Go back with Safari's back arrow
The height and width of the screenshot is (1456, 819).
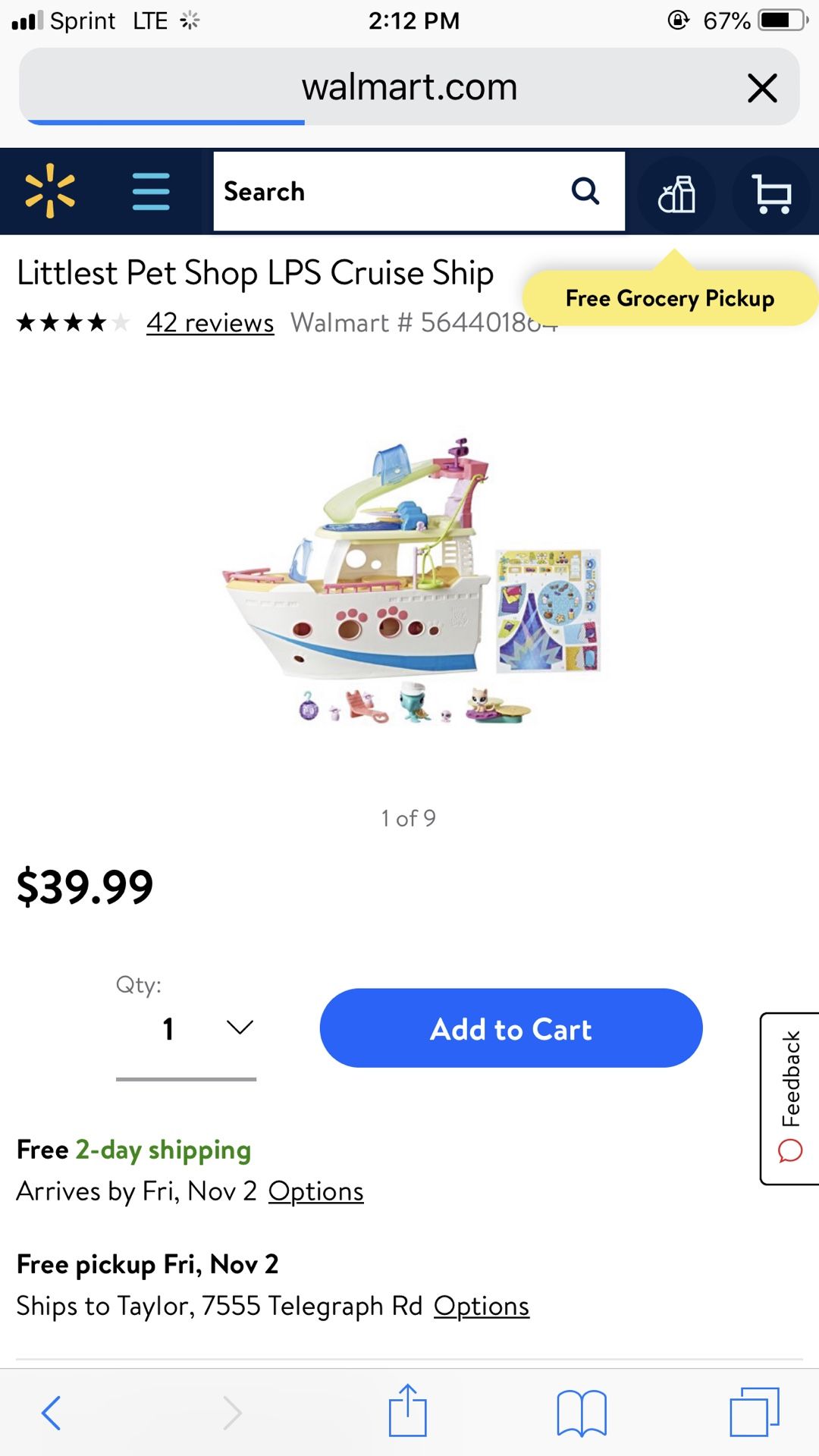(51, 1413)
